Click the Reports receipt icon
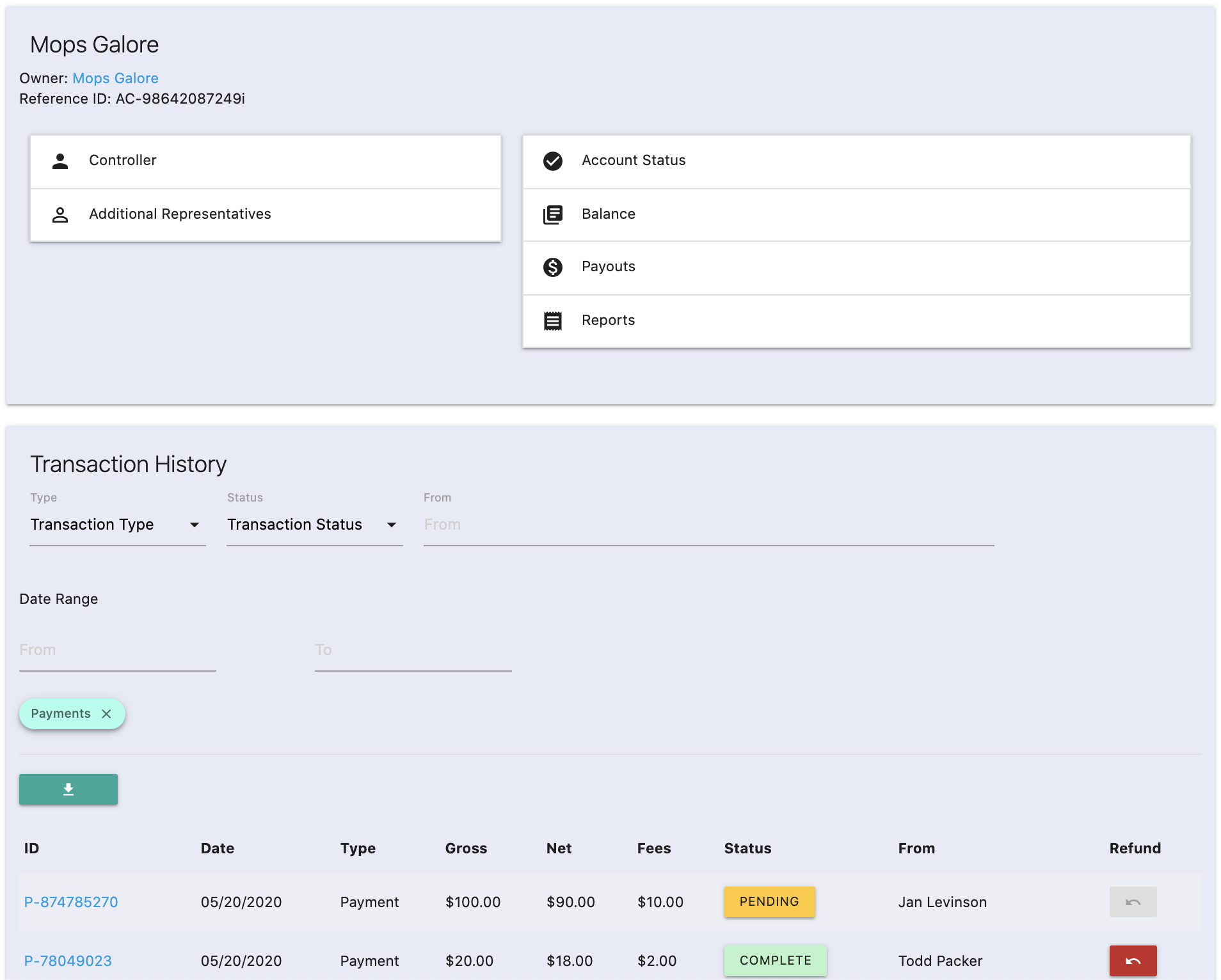This screenshot has height=980, width=1221. [x=553, y=320]
